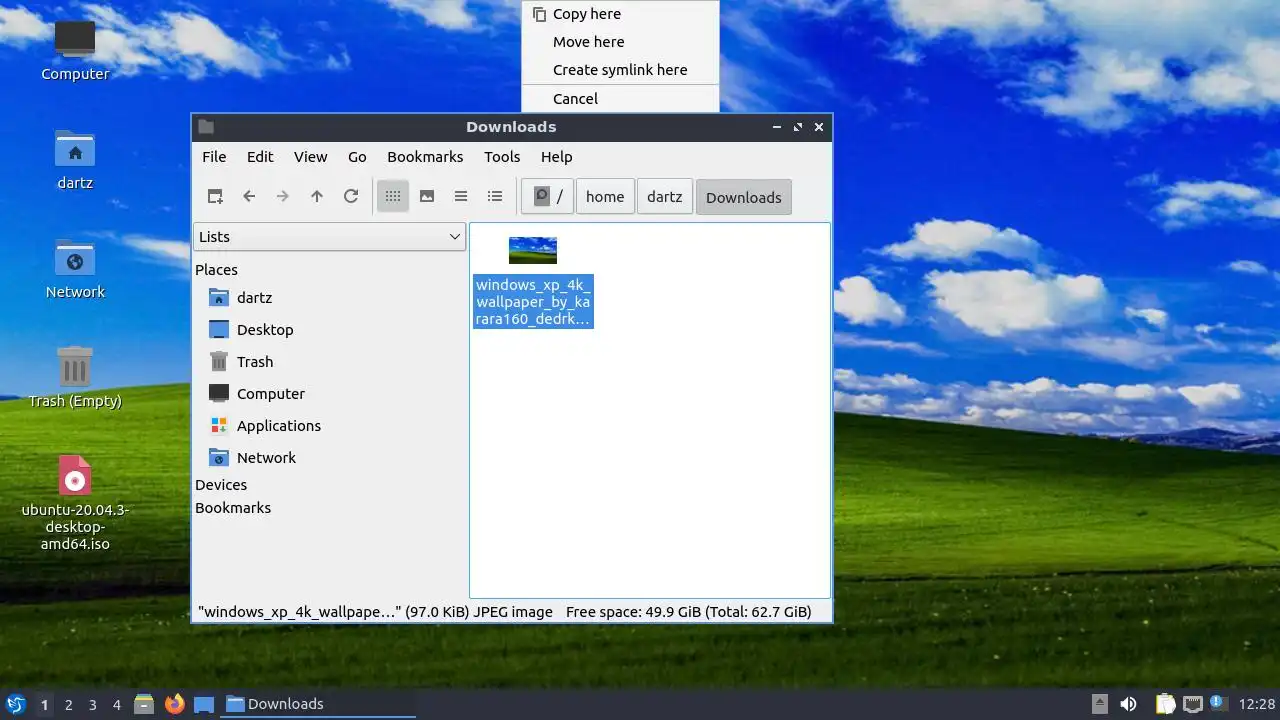The width and height of the screenshot is (1280, 720).
Task: Open update notifier tray icon
Action: (x=1217, y=702)
